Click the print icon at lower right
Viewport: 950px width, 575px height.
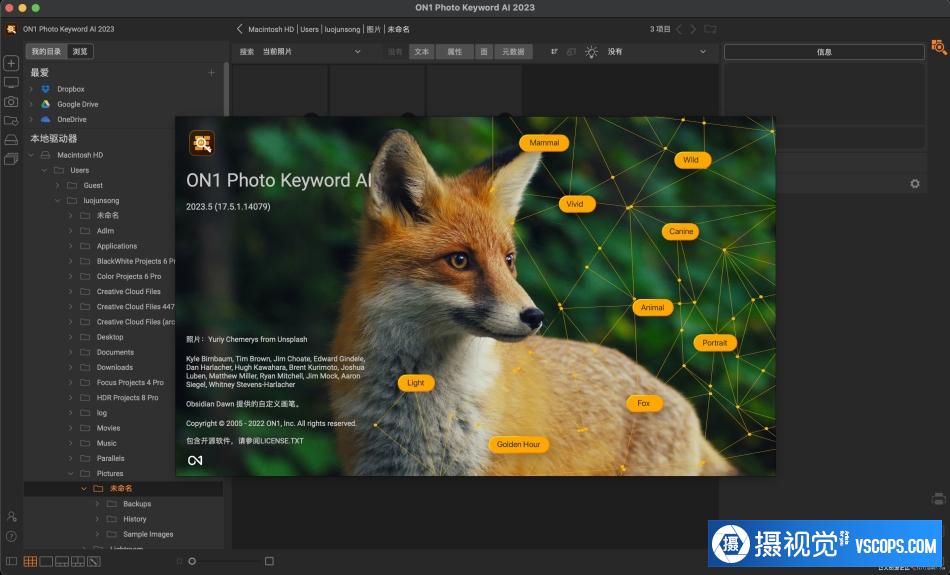coord(938,499)
